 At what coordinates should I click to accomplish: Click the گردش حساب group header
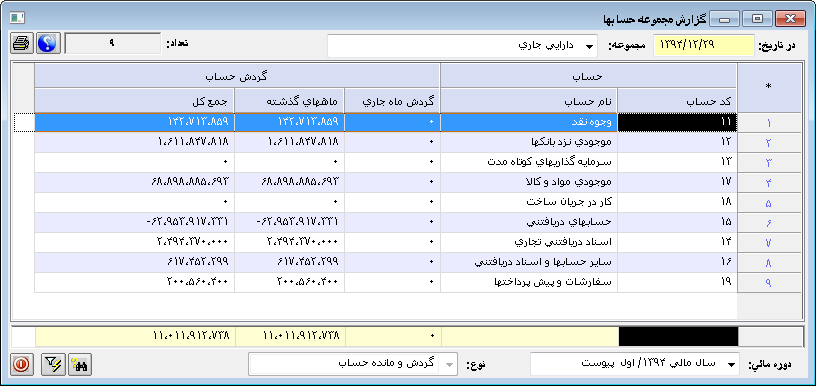coord(237,76)
